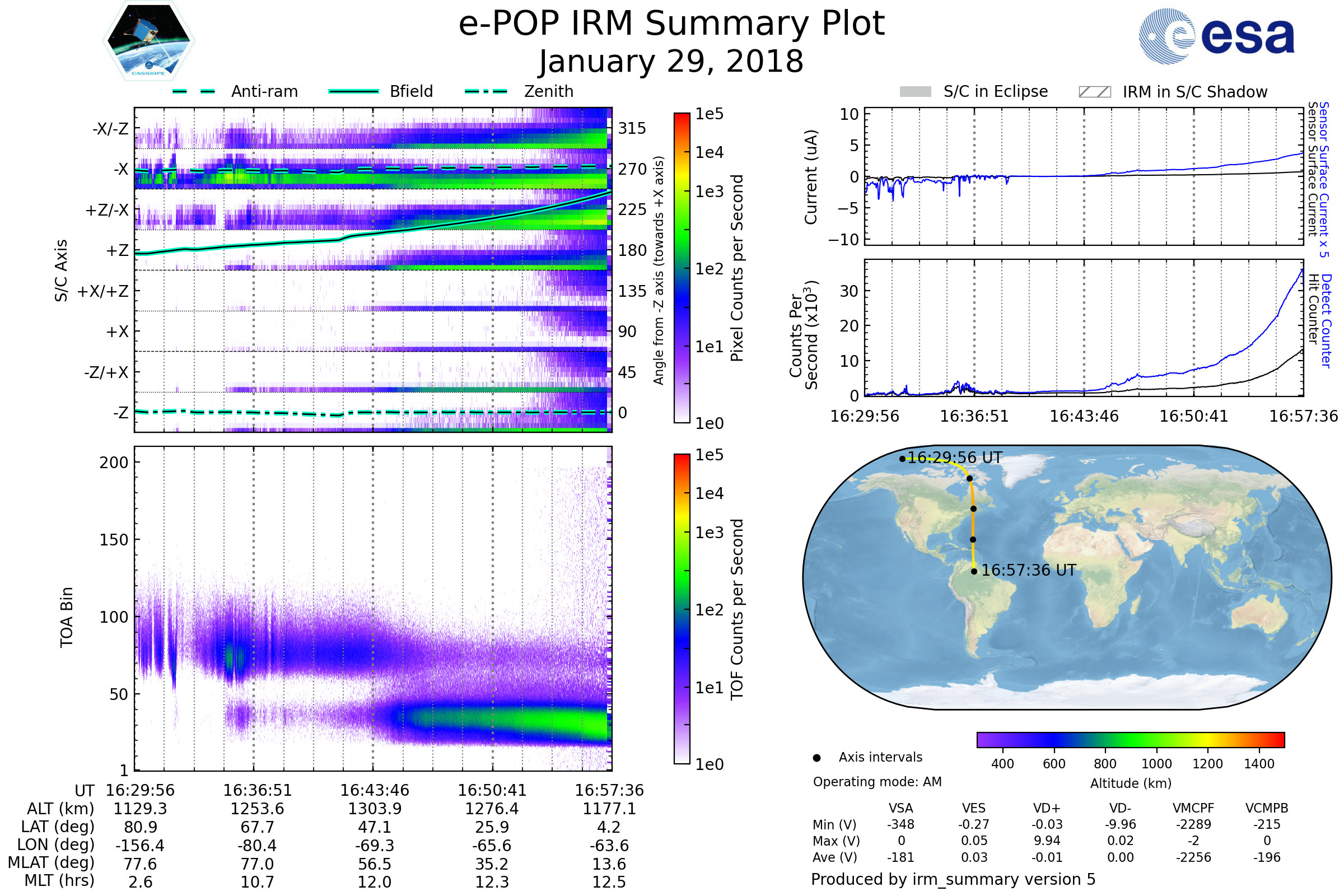1344x896 pixels.
Task: Click the Bfield solid legend line
Action: tap(353, 91)
